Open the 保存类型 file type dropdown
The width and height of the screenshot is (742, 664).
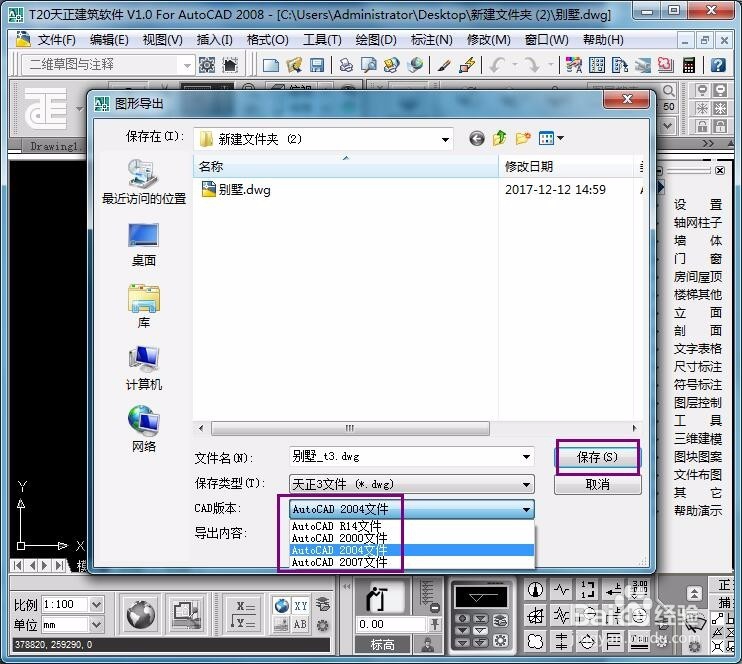(526, 484)
